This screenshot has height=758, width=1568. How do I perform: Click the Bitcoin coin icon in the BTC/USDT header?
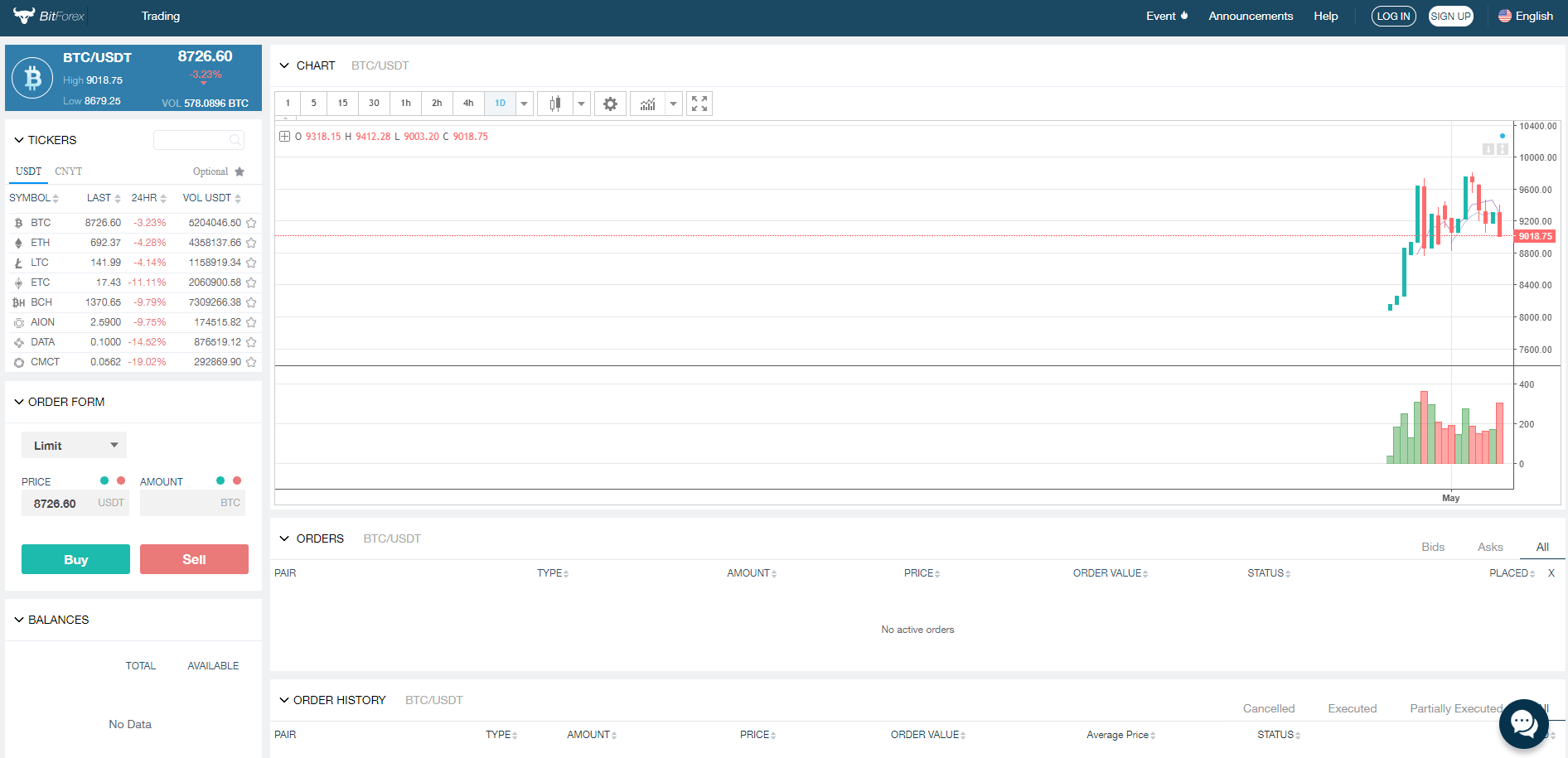coord(32,78)
